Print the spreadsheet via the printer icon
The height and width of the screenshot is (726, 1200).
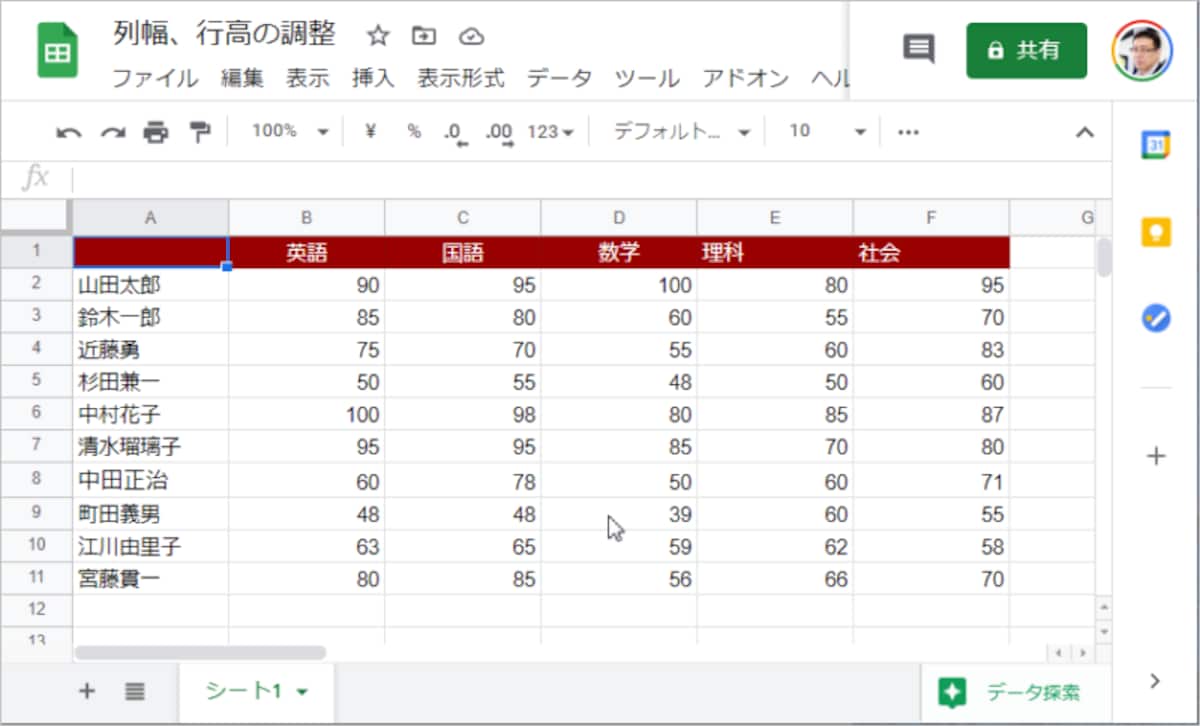pos(156,132)
